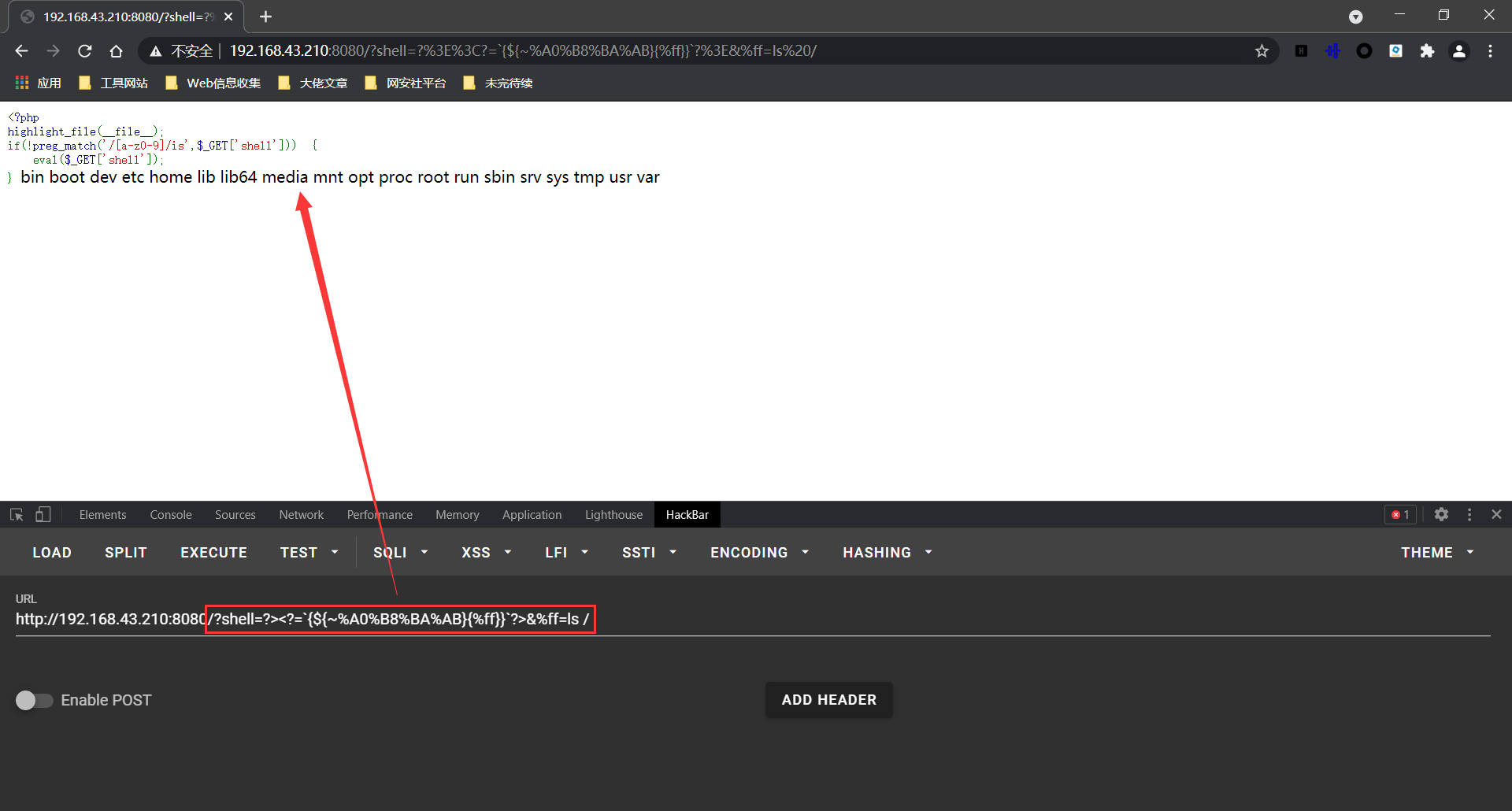The width and height of the screenshot is (1512, 811).
Task: Expand the ENCODING dropdown
Action: tap(760, 553)
